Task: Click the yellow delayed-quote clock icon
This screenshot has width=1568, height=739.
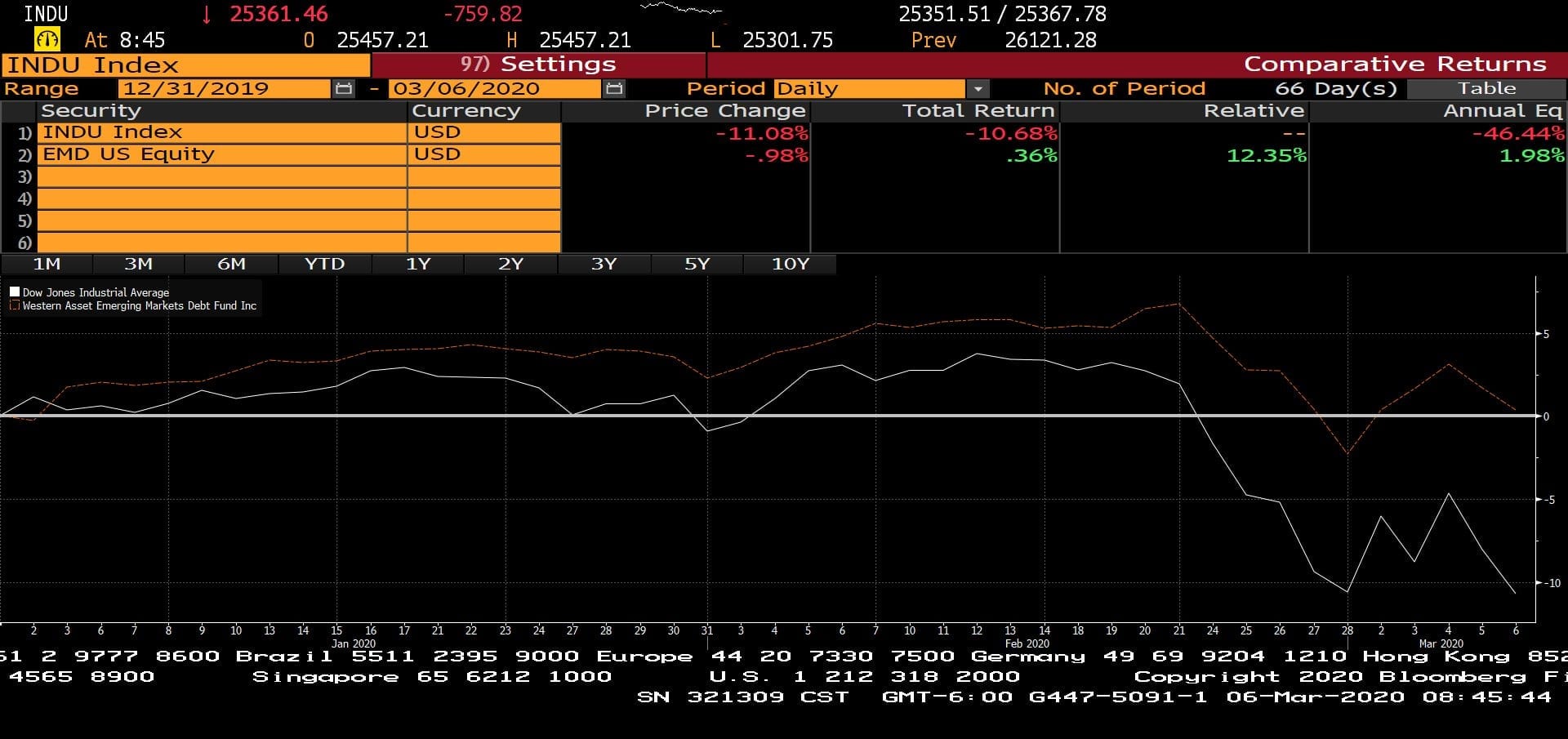Action: click(x=47, y=39)
